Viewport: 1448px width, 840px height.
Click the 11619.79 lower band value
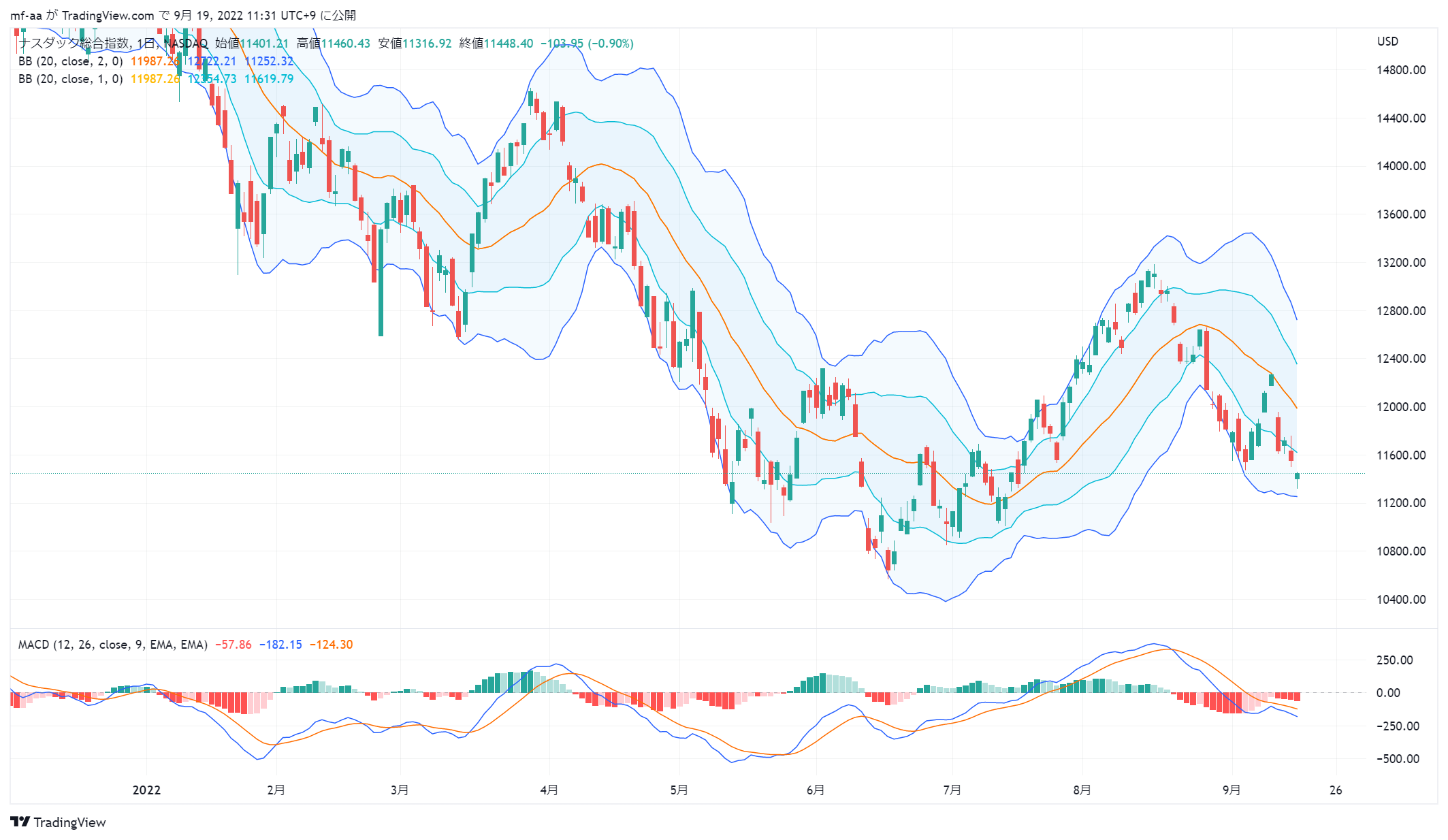269,79
